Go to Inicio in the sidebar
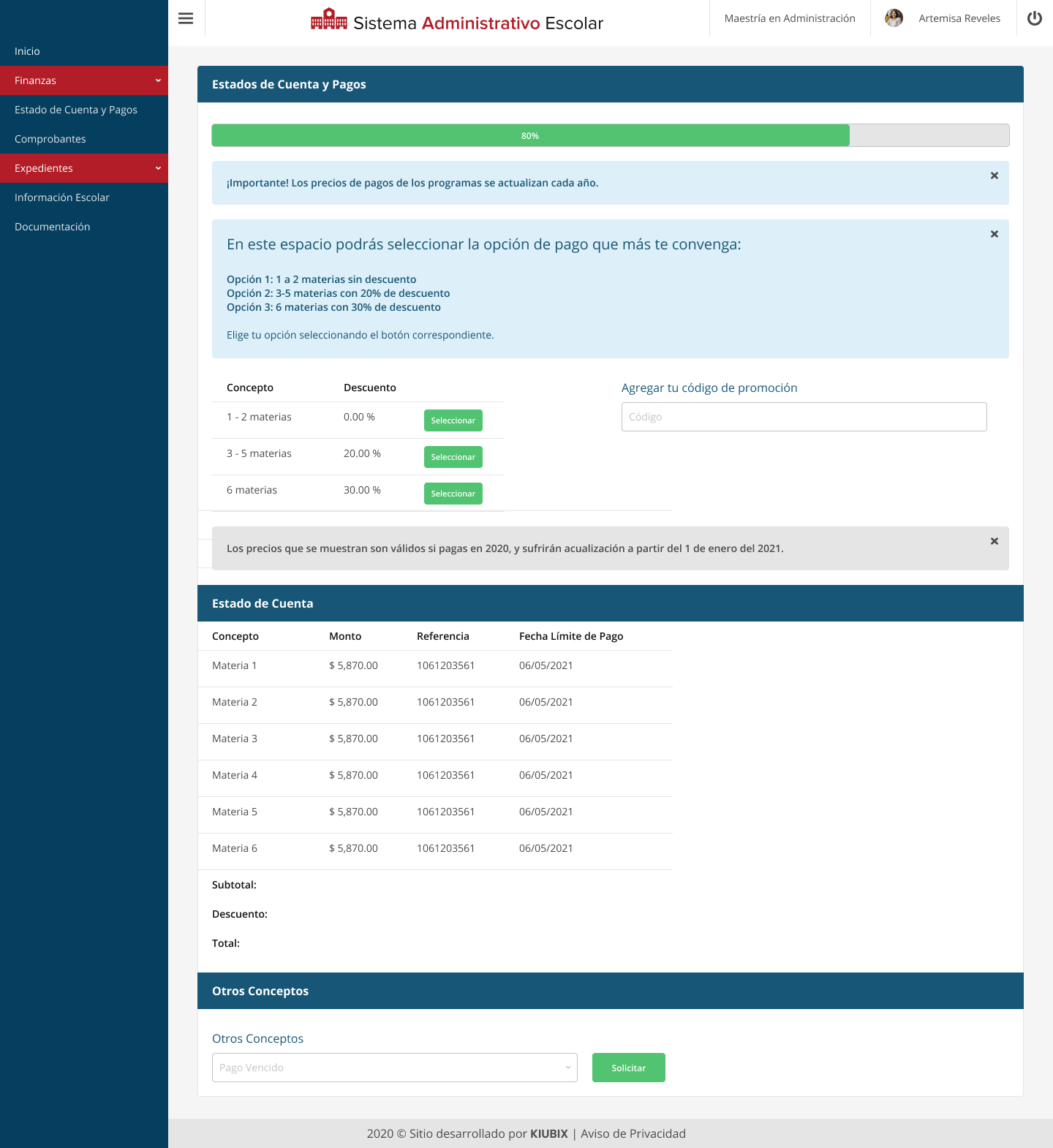Screen dimensions: 1053x1148 [27, 51]
